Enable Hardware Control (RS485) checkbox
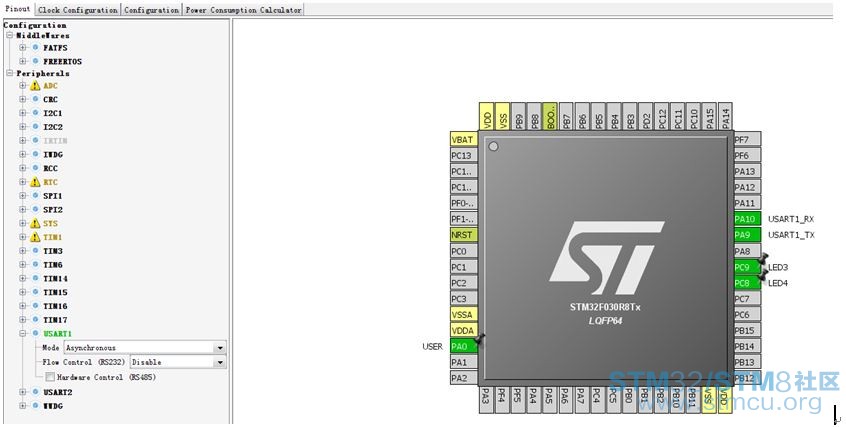Viewport: 846px width, 427px height. tap(50, 377)
